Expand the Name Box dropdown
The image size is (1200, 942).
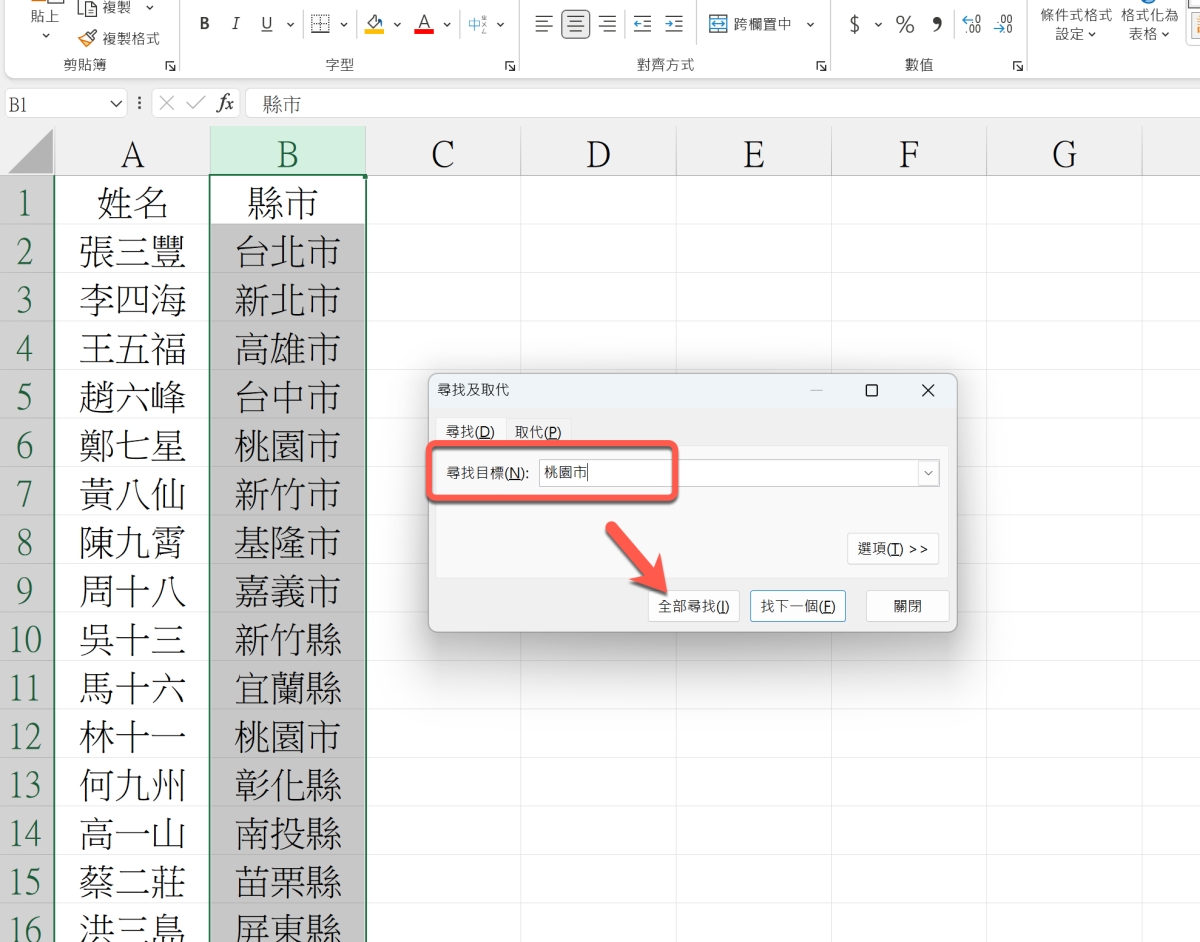click(115, 104)
